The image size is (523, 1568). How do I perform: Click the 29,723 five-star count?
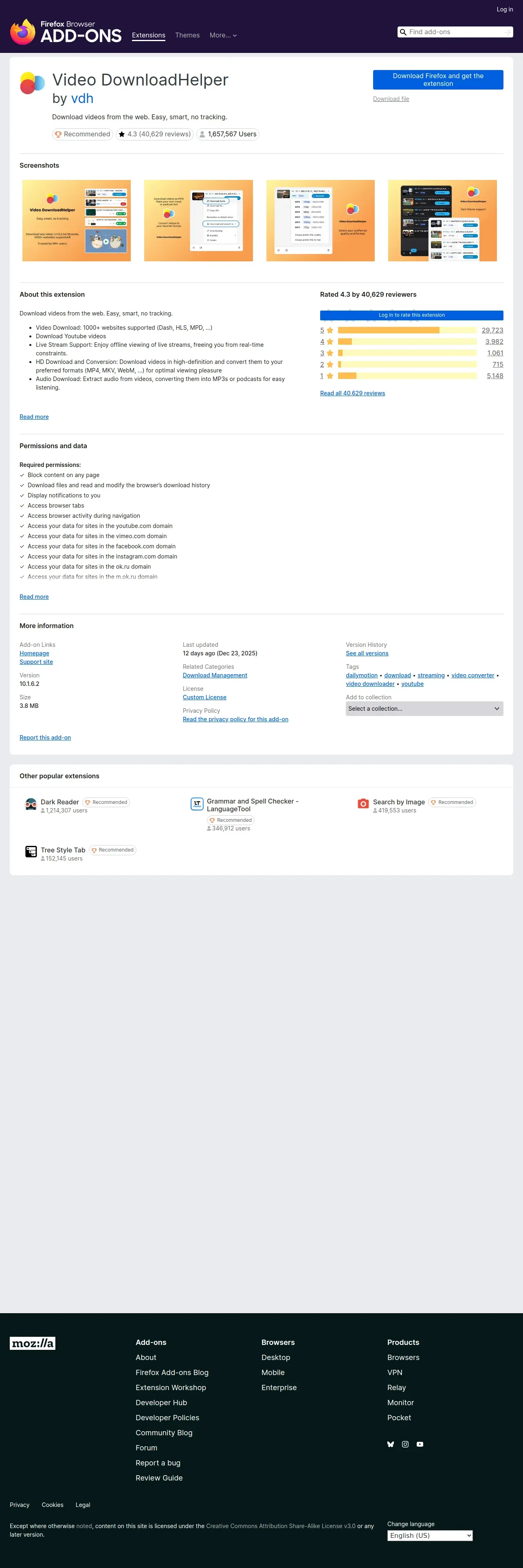tap(492, 331)
